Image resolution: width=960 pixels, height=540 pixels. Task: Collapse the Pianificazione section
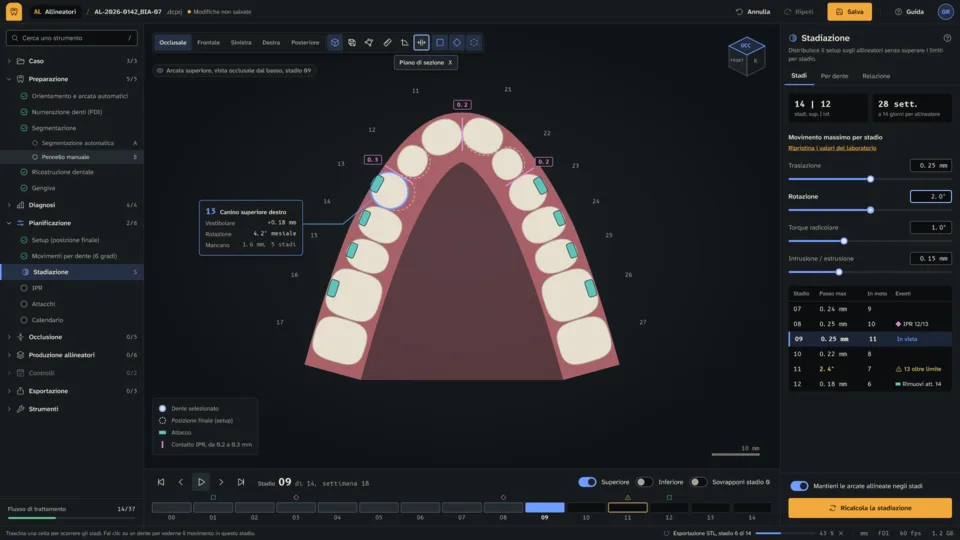tap(9, 223)
